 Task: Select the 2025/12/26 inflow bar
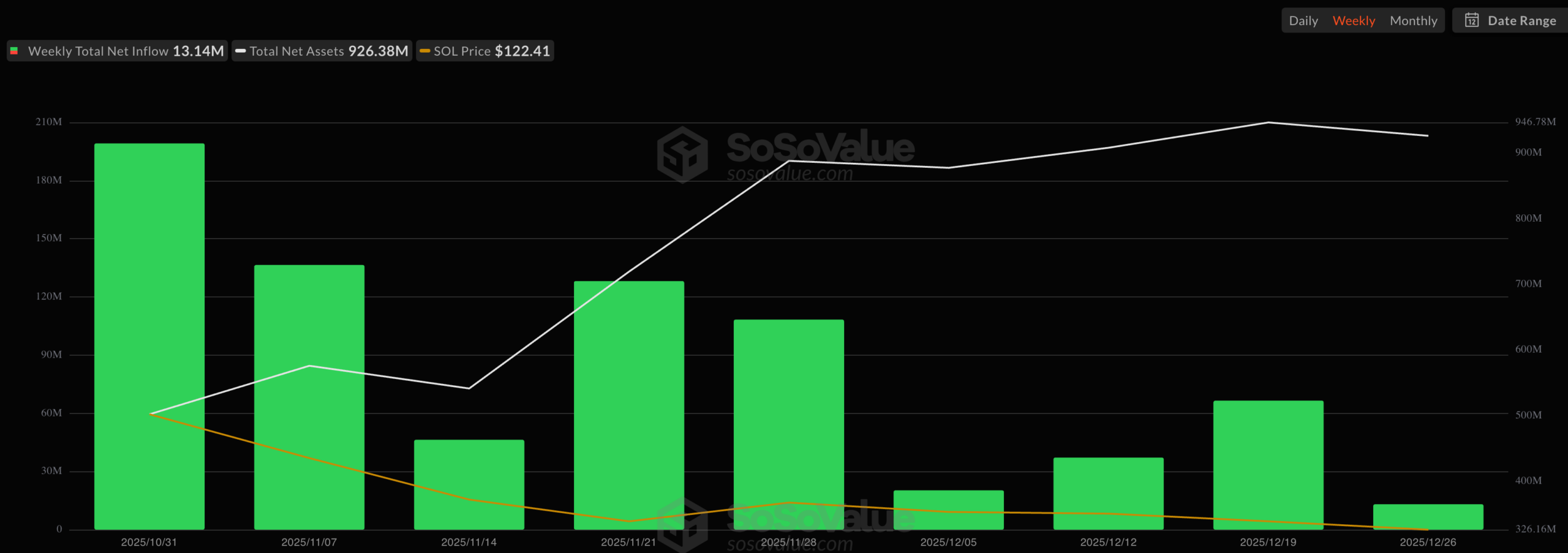click(1428, 517)
